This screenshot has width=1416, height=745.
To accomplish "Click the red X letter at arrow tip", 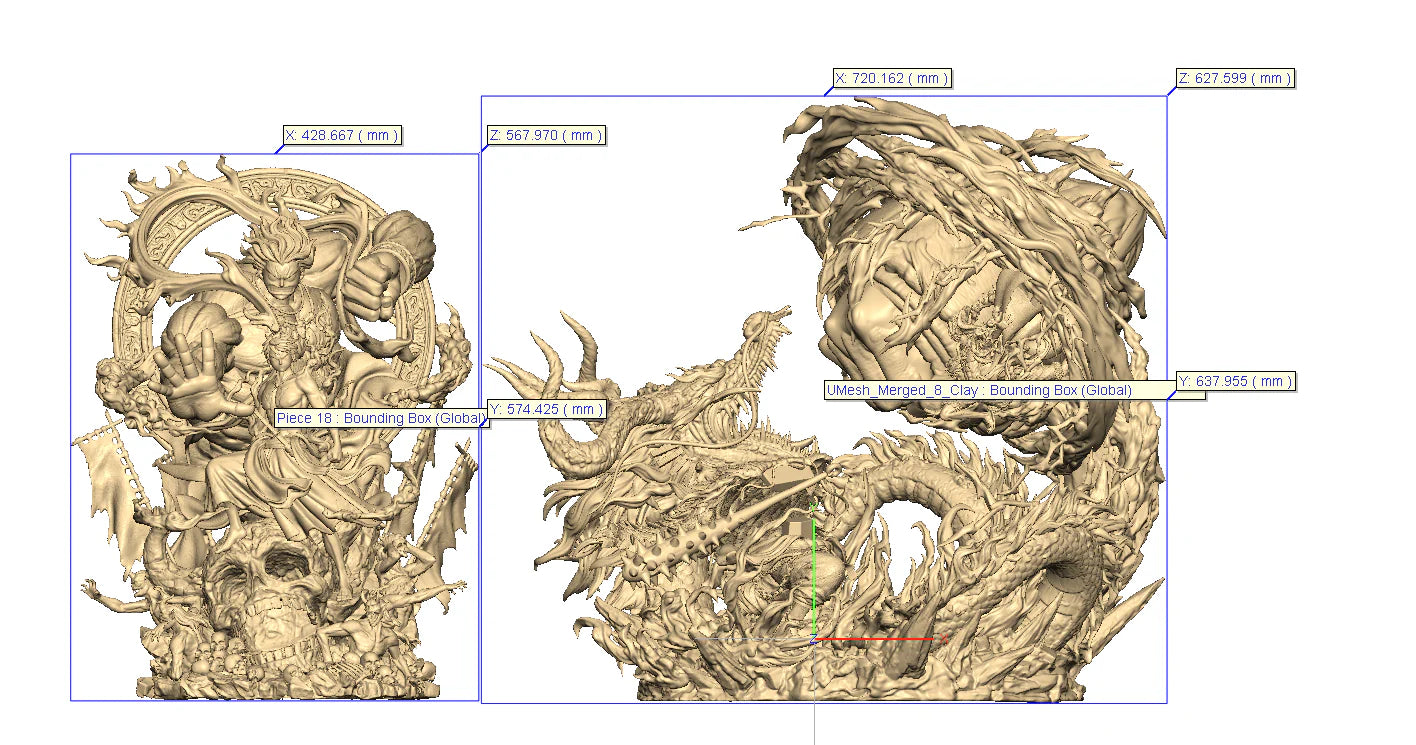I will click(x=944, y=639).
